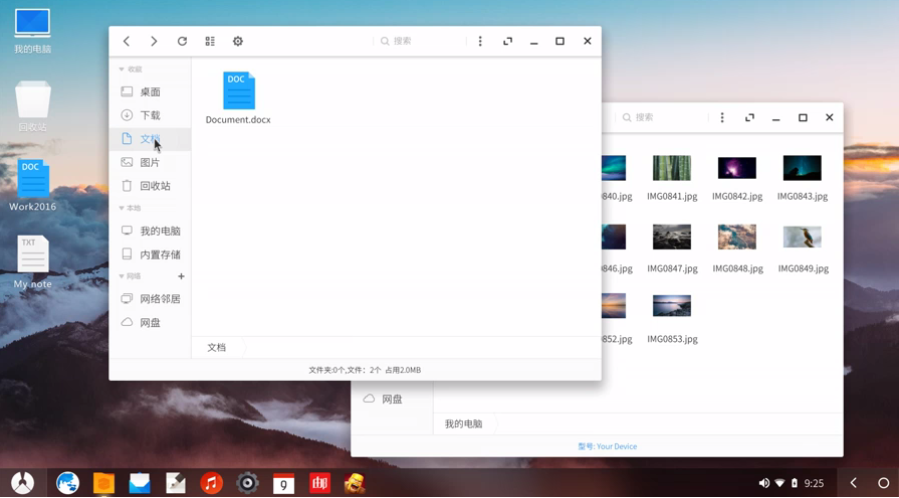This screenshot has width=899, height=498.
Task: Click the Wi-Fi icon in the system tray
Action: 780,483
